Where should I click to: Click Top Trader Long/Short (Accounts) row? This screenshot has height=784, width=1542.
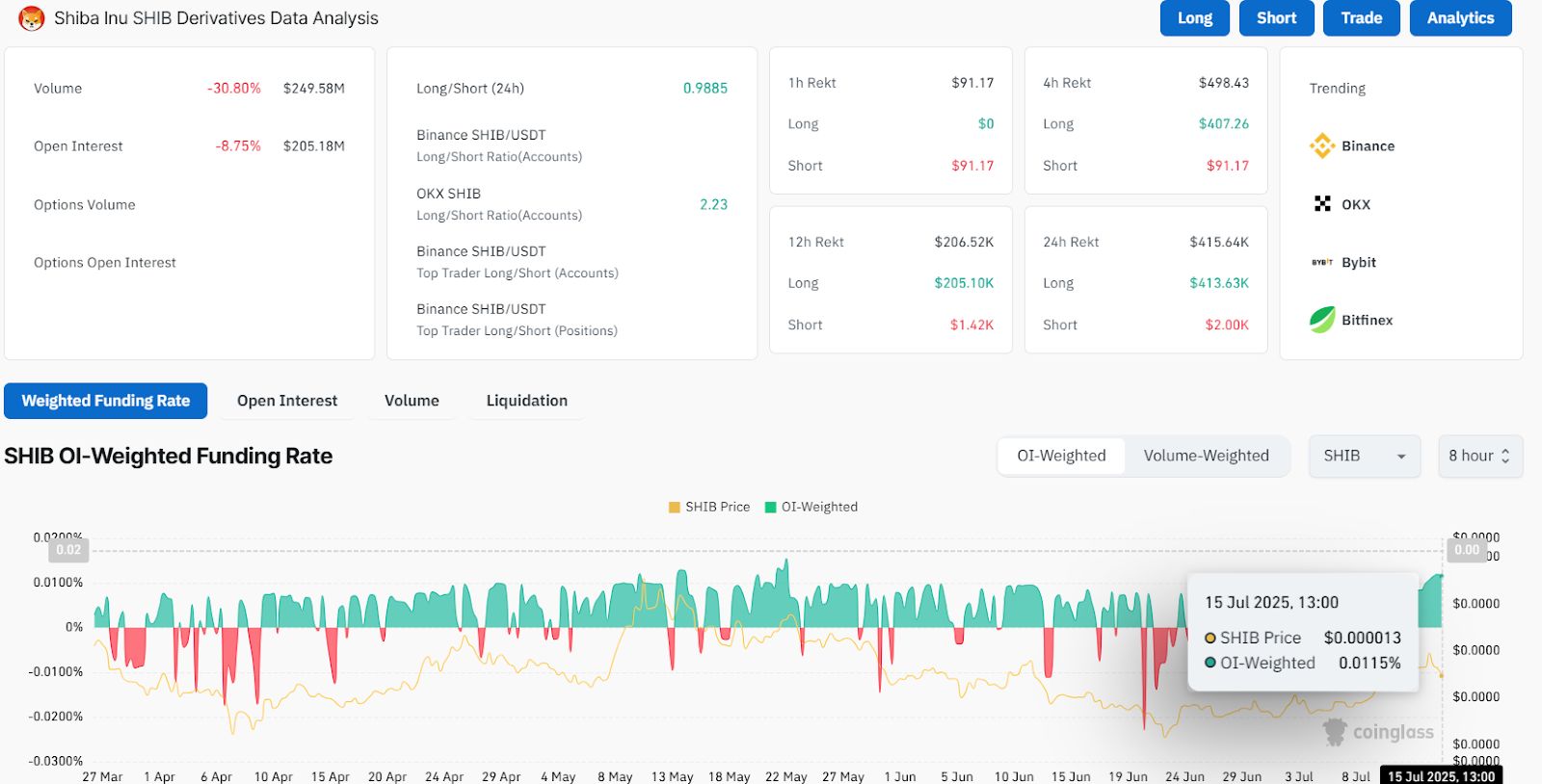[572, 262]
